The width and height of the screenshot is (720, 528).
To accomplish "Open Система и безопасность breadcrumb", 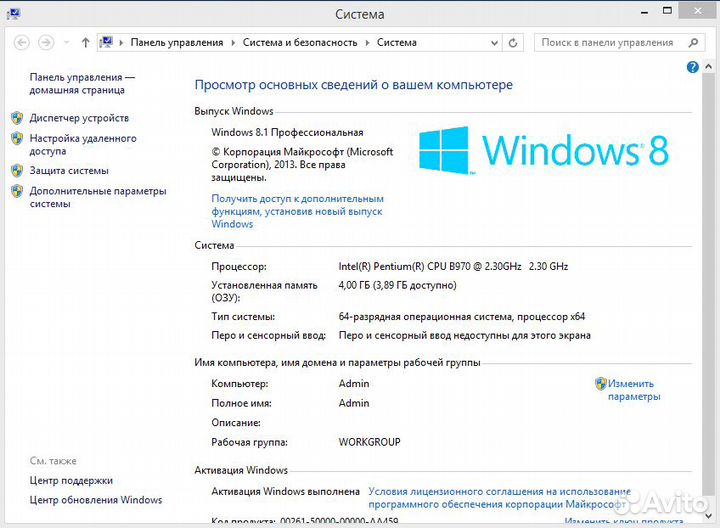I will tap(300, 42).
